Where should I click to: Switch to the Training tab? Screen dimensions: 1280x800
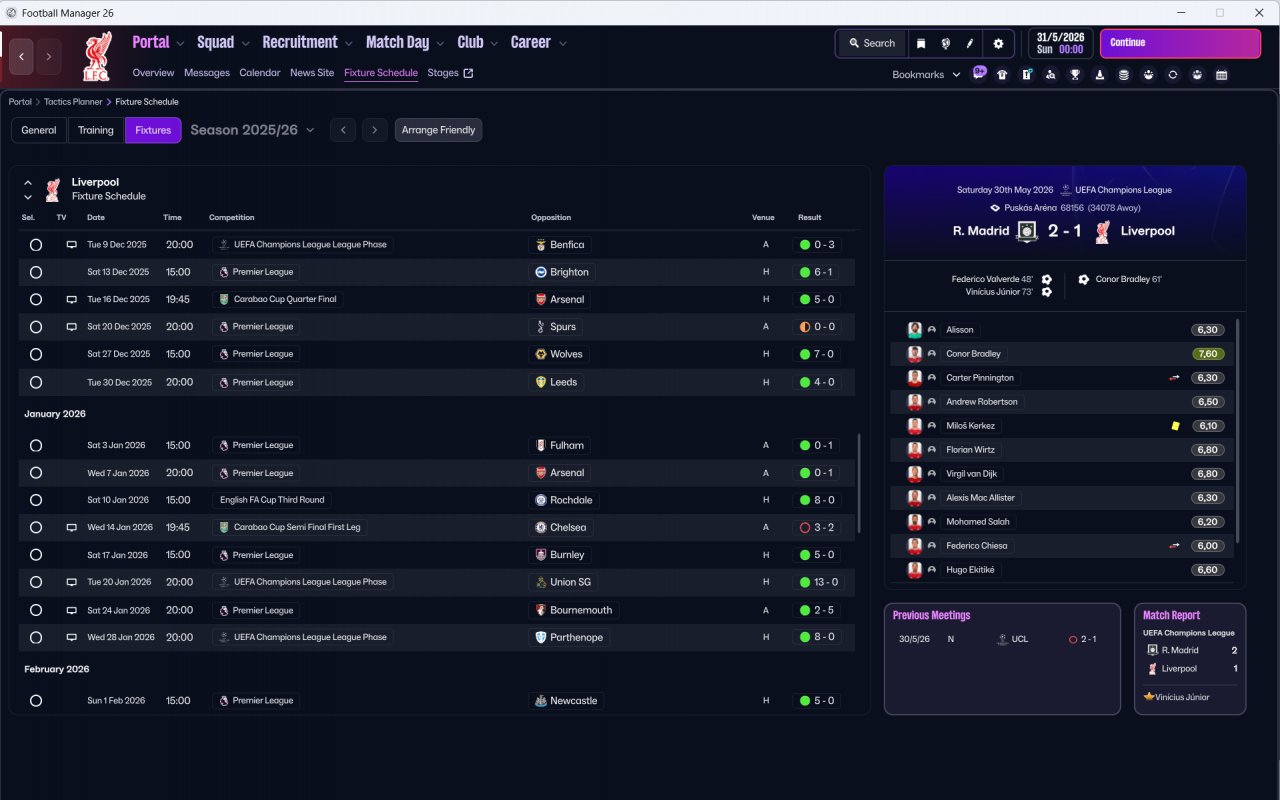(96, 130)
